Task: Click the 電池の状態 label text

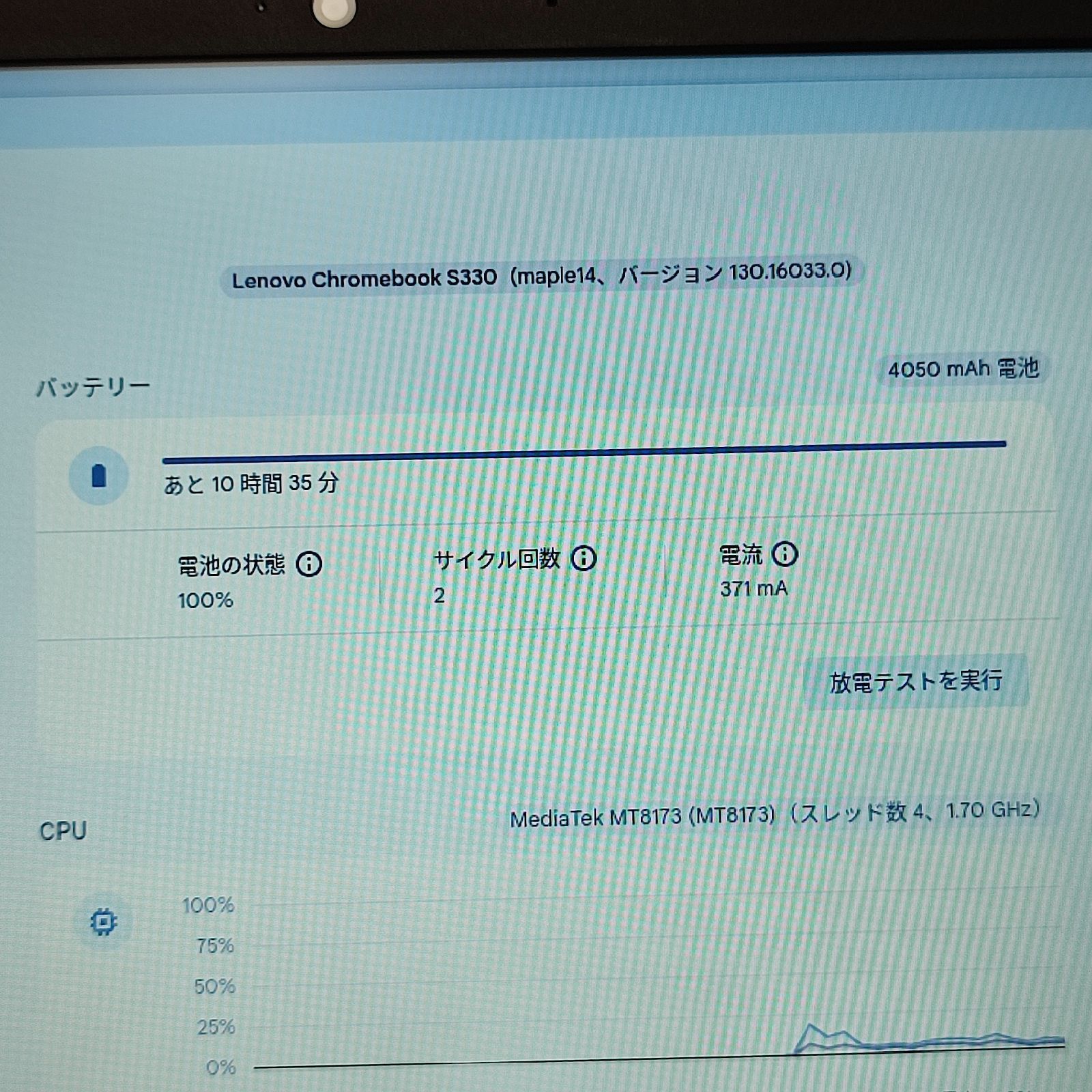Action: click(231, 565)
